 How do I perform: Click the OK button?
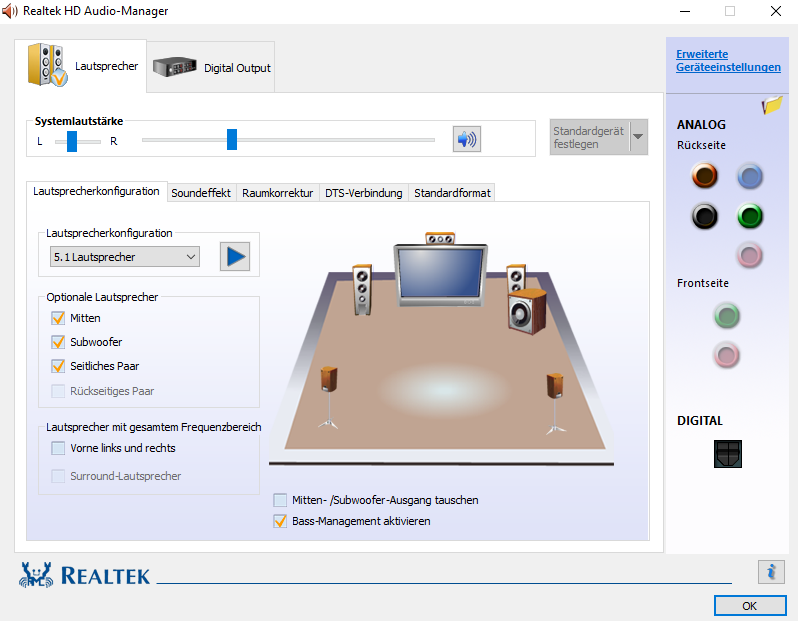point(750,606)
